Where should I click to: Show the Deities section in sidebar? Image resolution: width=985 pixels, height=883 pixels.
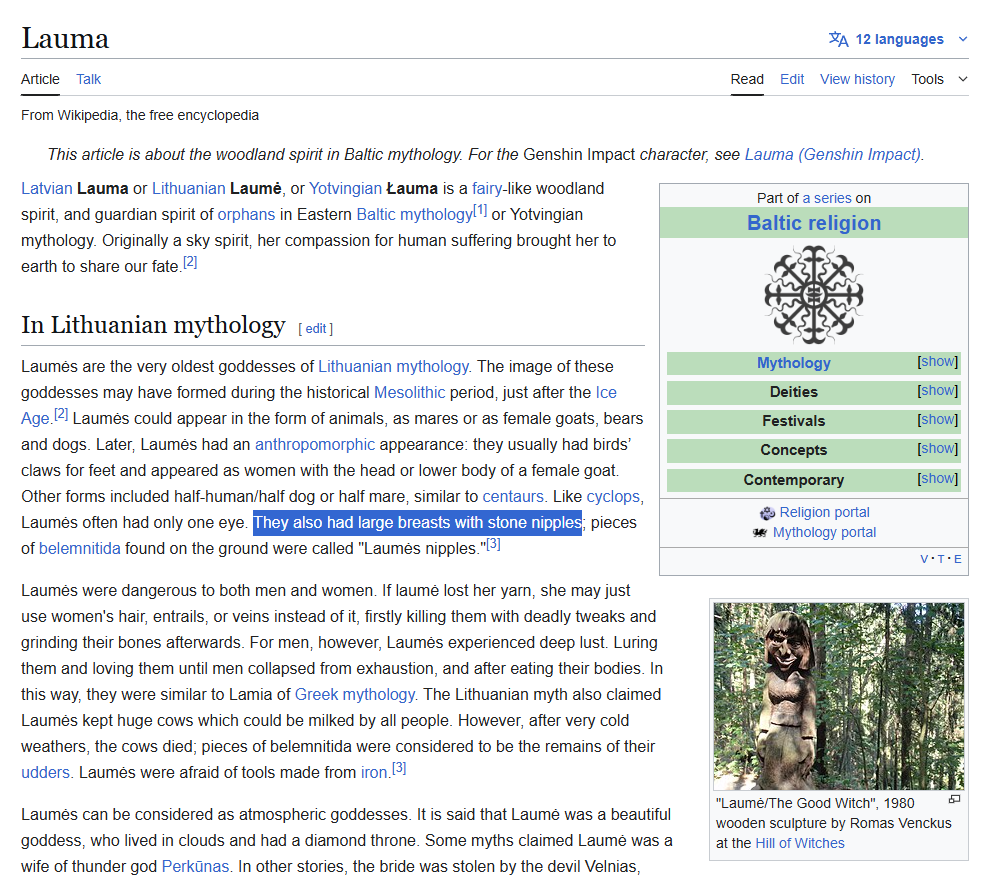tap(937, 391)
